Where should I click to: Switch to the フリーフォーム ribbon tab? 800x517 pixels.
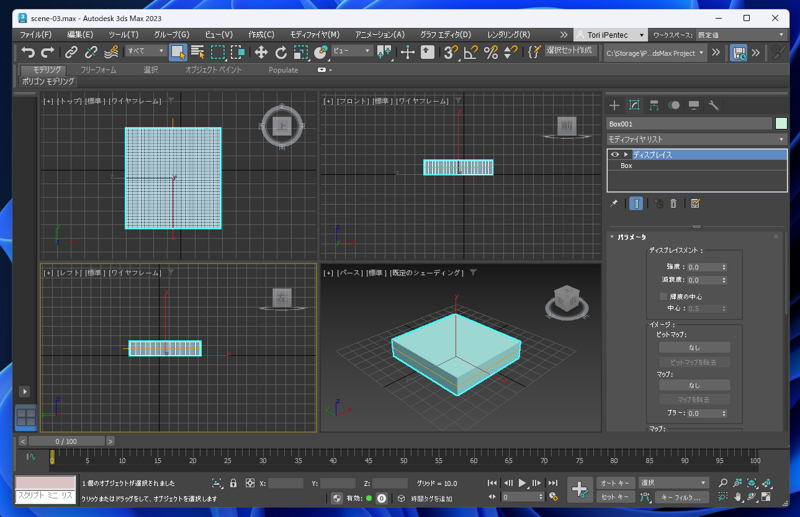click(98, 70)
